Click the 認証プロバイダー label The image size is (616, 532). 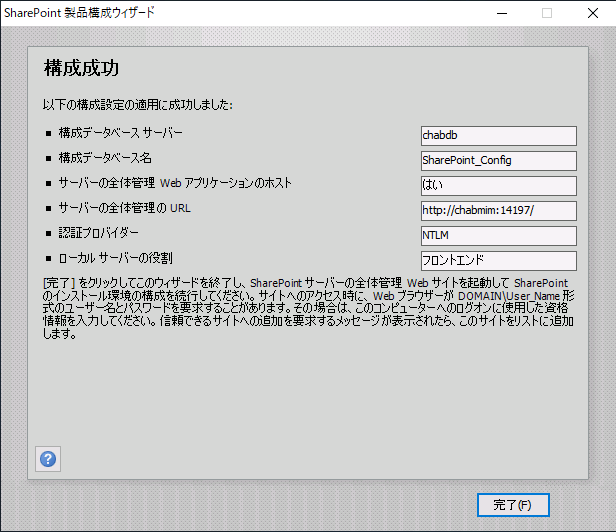click(98, 233)
